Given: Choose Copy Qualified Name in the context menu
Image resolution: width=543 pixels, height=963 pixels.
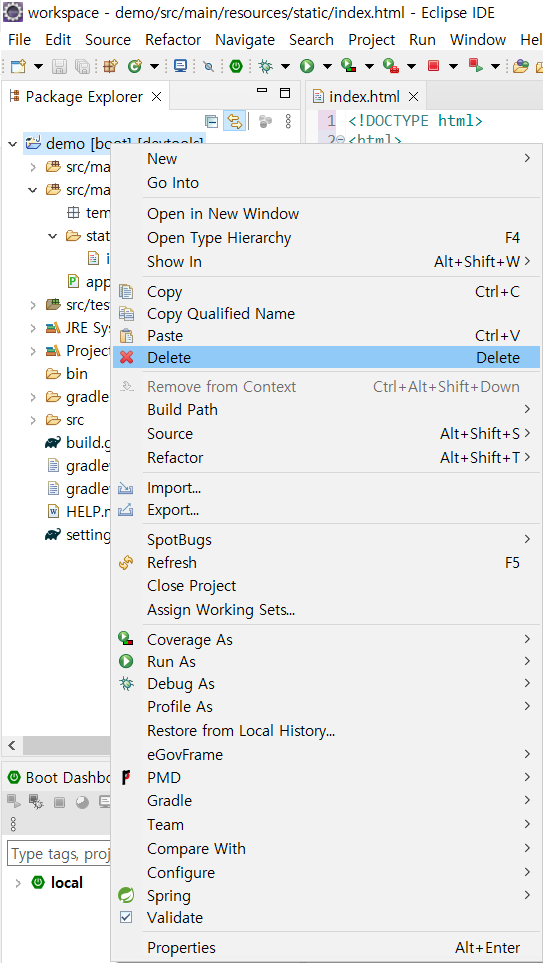Looking at the screenshot, I should coord(326,314).
